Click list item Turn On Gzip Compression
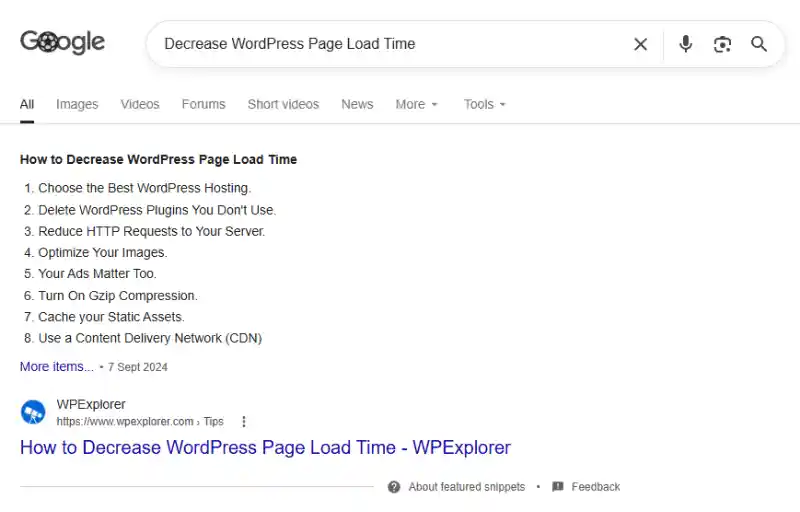This screenshot has height=512, width=800. coord(118,296)
